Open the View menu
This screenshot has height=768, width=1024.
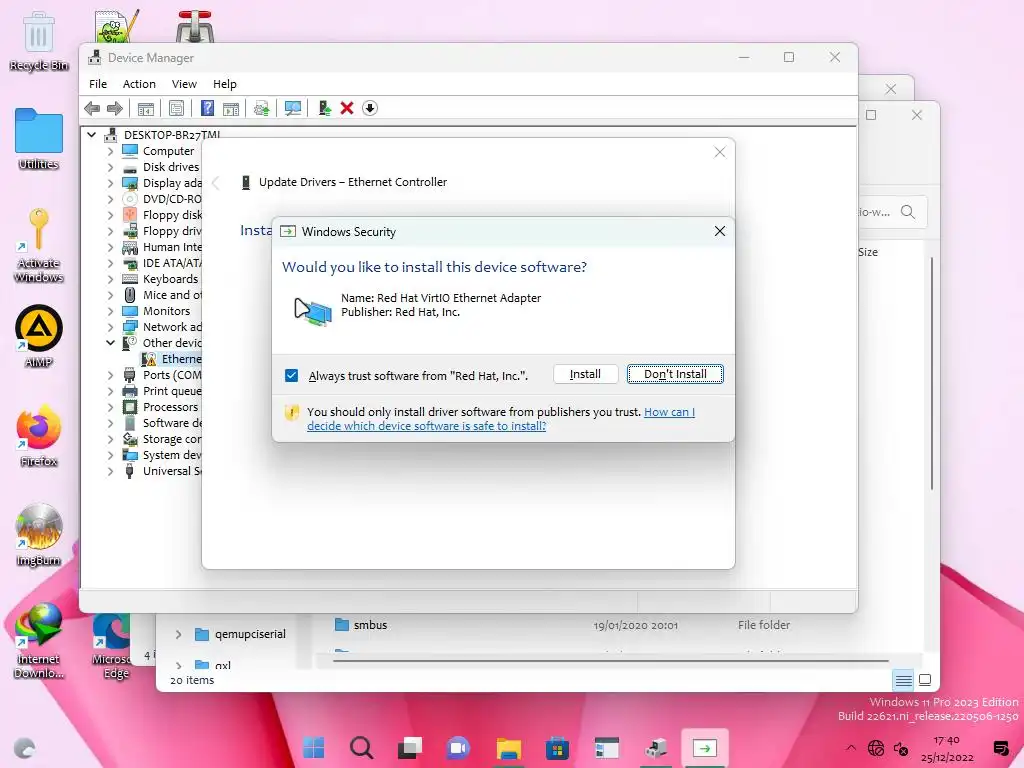point(184,84)
